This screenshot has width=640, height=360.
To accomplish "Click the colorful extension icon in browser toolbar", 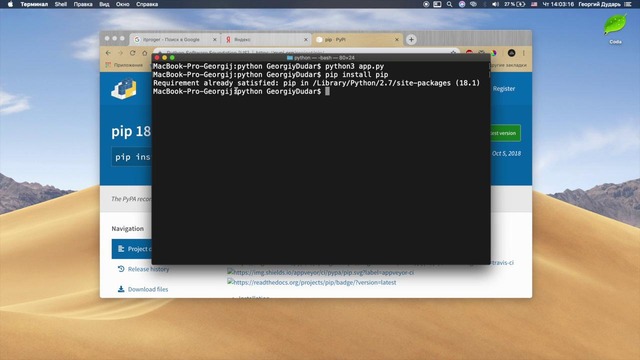I will pyautogui.click(x=494, y=53).
